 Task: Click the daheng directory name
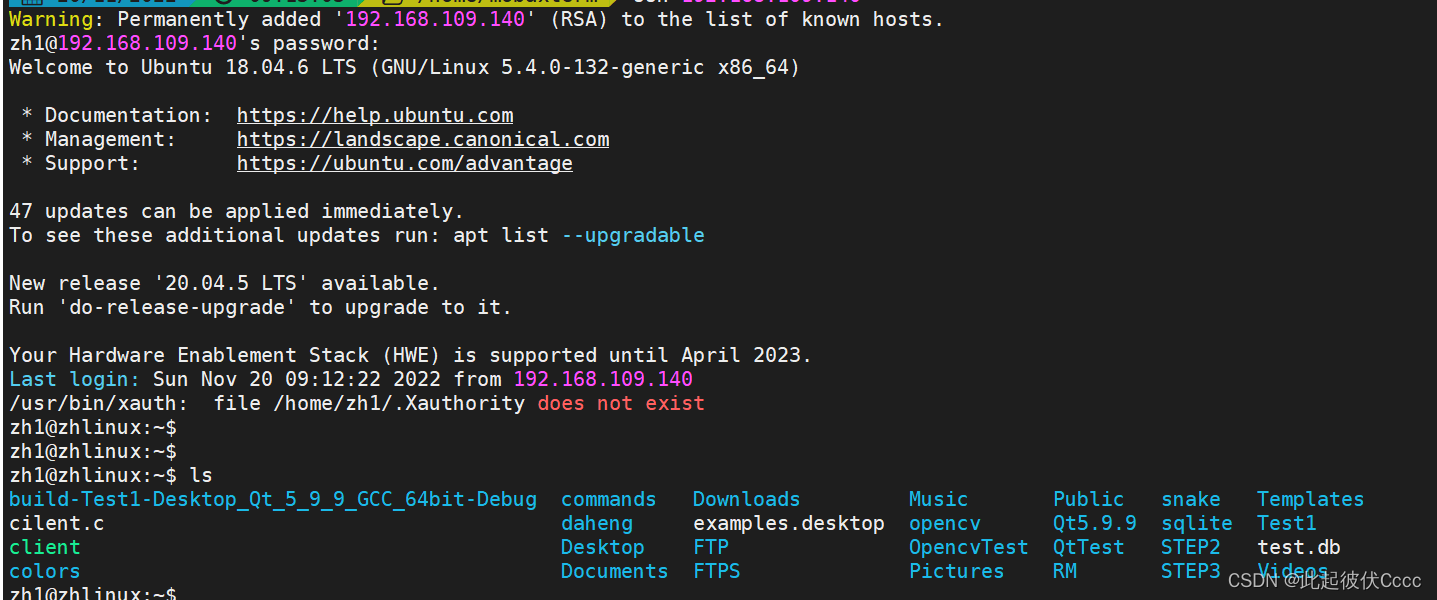point(597,523)
